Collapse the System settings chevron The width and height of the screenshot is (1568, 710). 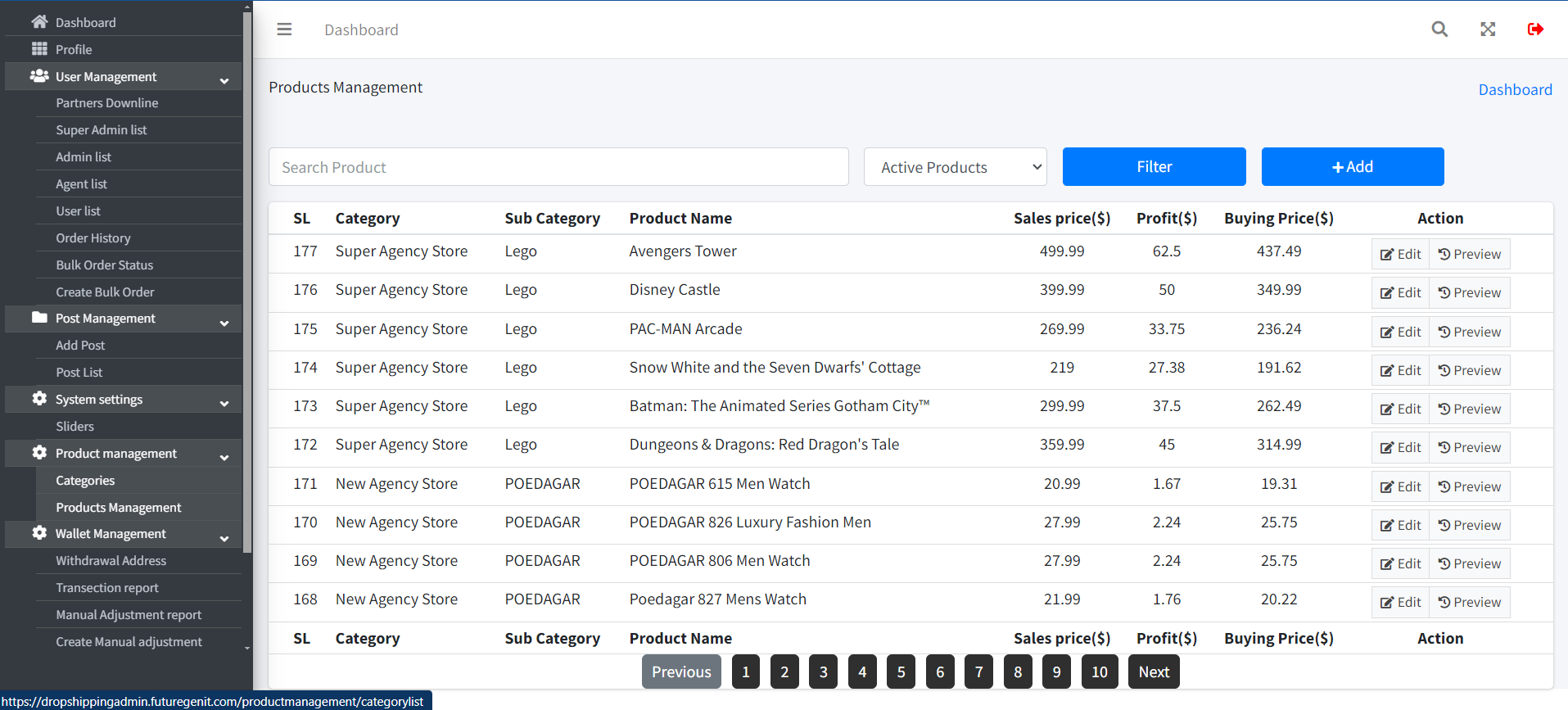coord(224,404)
